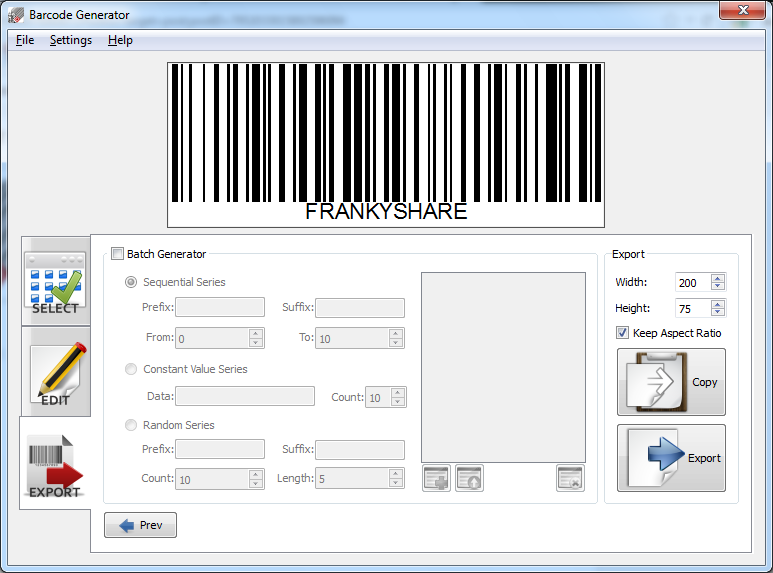Open the Settings menu

pyautogui.click(x=70, y=40)
